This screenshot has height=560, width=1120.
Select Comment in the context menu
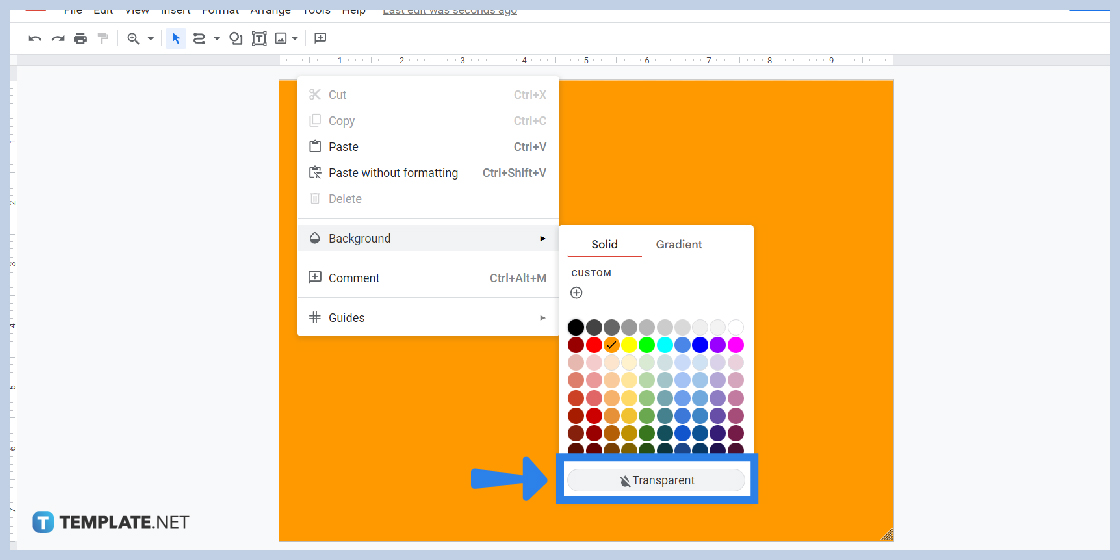353,278
